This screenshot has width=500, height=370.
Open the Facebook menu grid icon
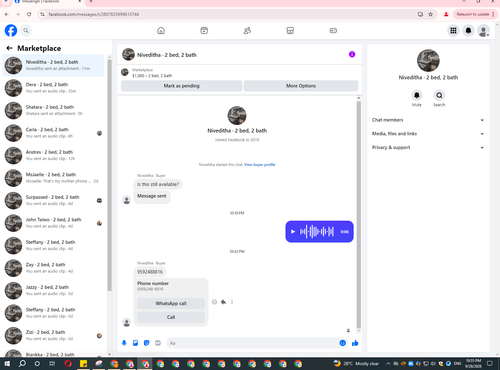pos(453,31)
